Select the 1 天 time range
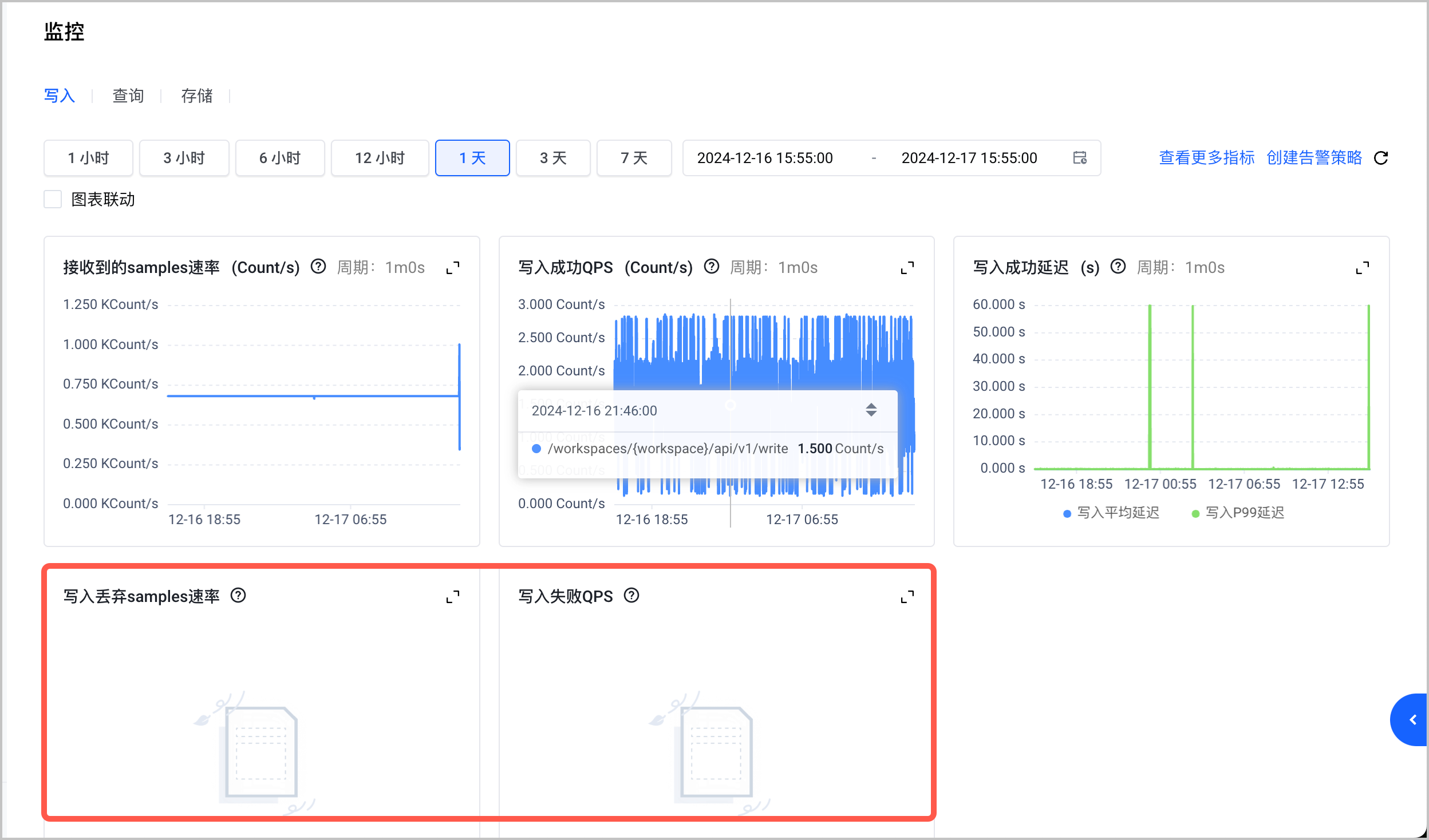The image size is (1429, 840). 472,158
